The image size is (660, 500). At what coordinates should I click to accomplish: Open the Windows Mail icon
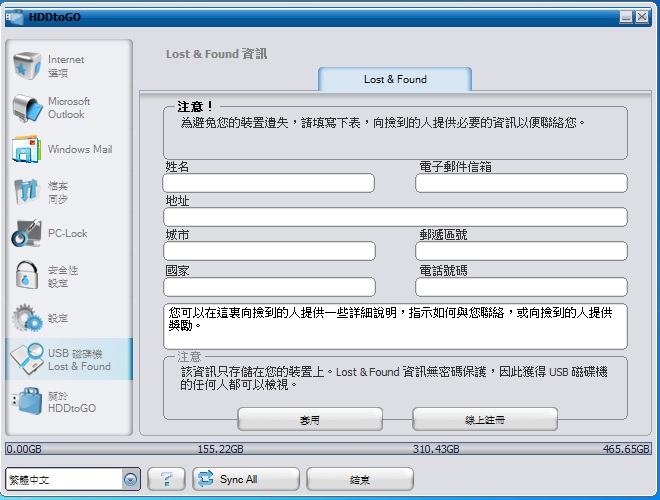tap(27, 149)
